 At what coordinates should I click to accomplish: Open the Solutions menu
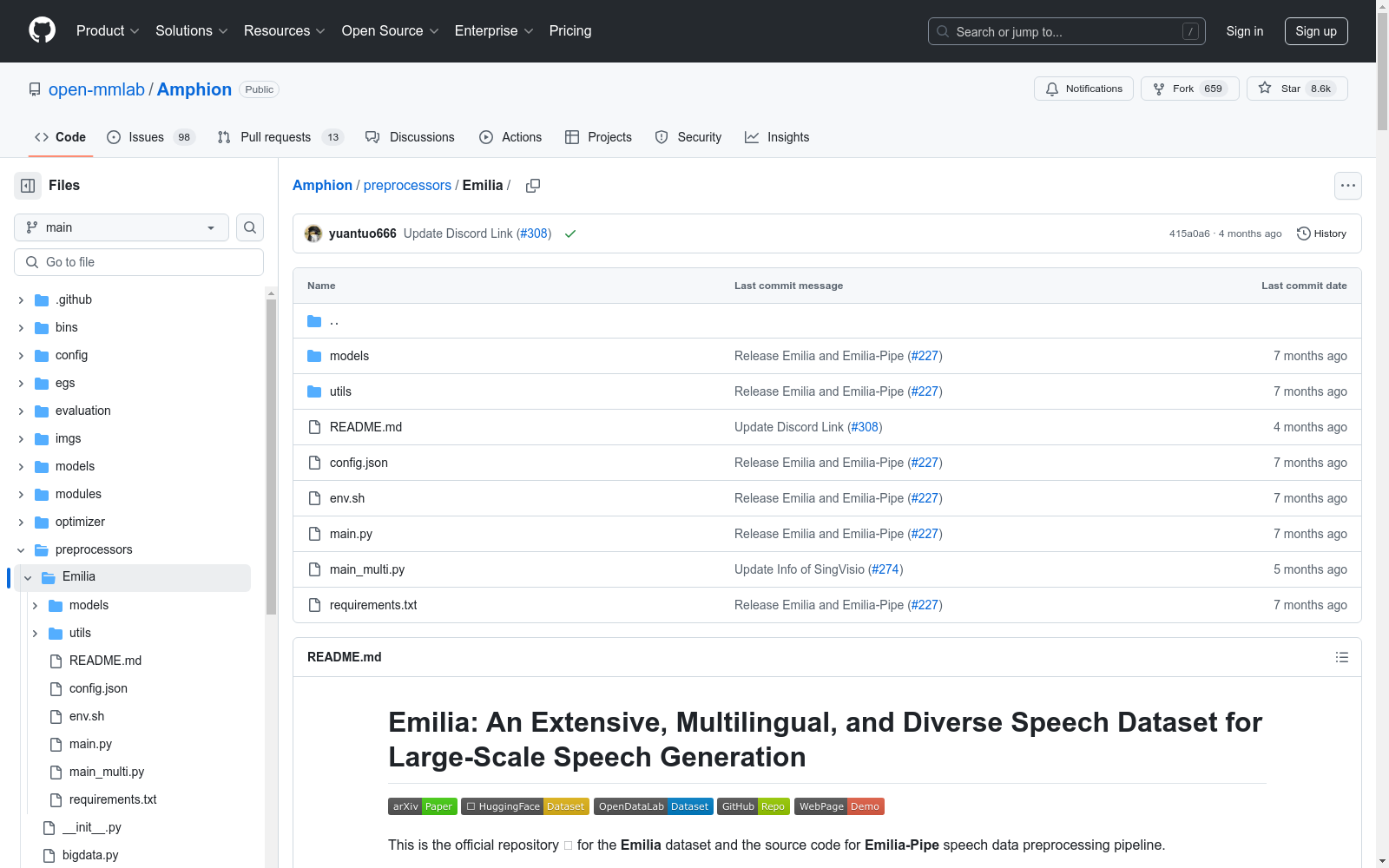coord(192,31)
